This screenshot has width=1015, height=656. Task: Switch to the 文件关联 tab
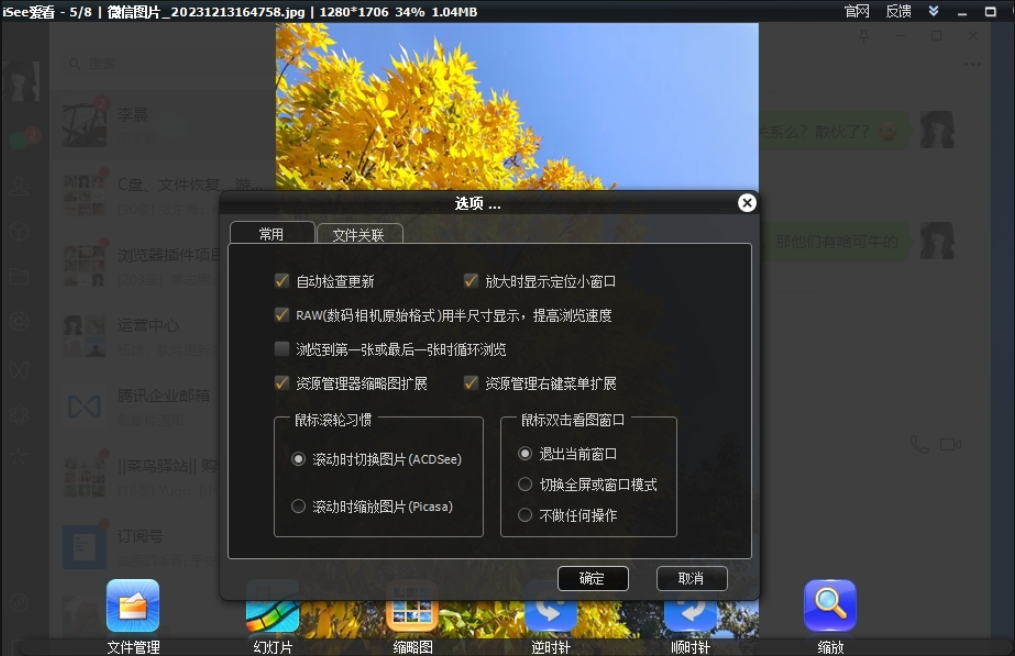(360, 232)
